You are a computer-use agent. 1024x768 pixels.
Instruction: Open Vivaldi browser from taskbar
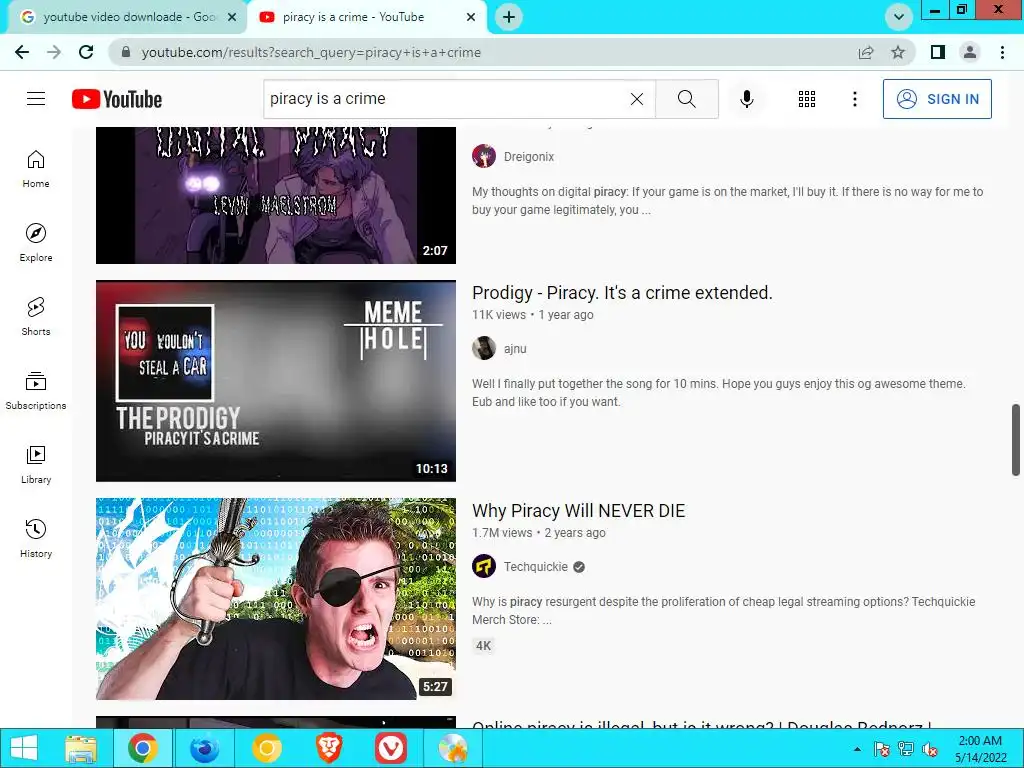[391, 748]
